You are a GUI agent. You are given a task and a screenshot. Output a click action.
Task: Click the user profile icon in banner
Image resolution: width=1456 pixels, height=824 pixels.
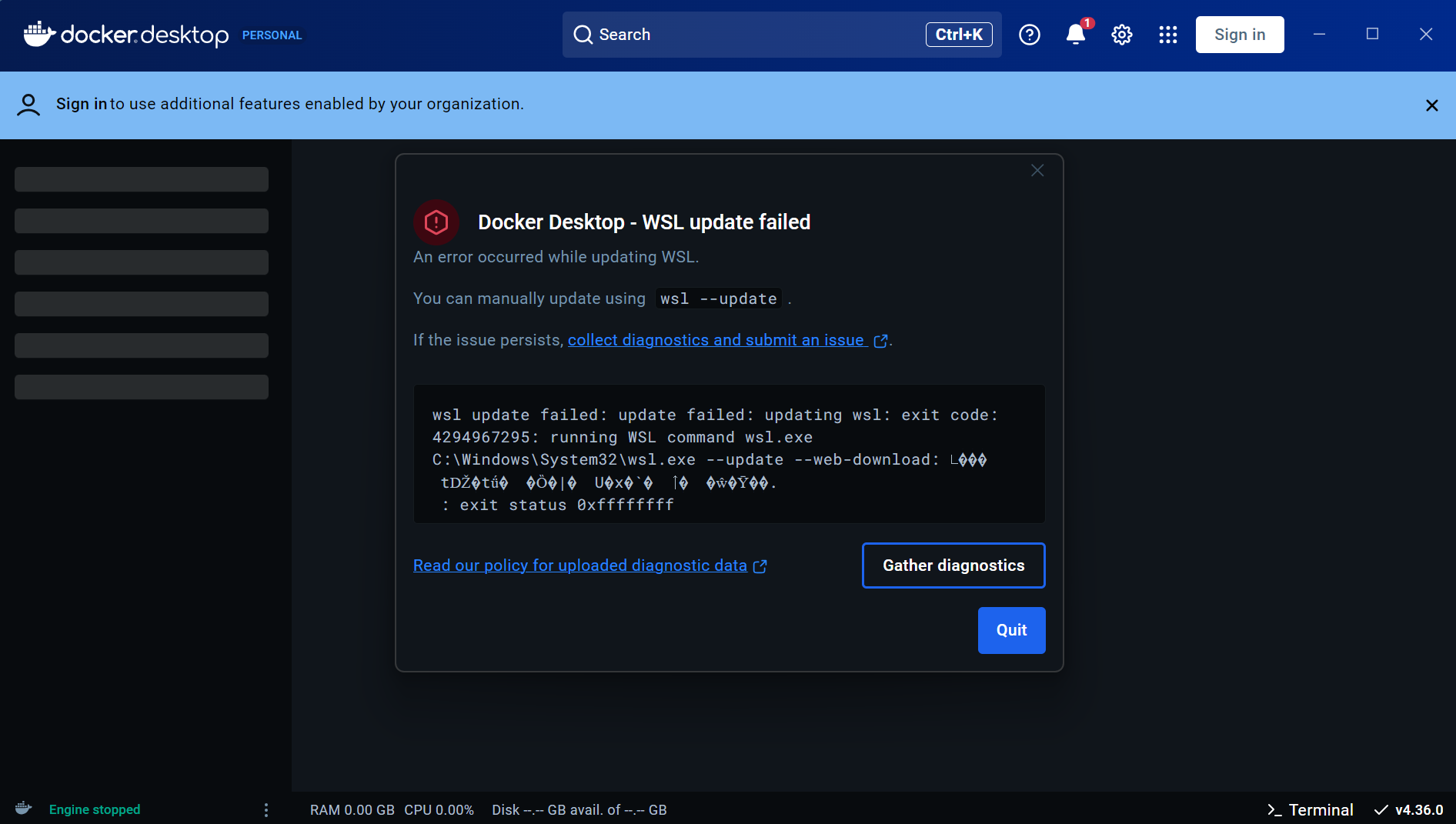tap(28, 105)
